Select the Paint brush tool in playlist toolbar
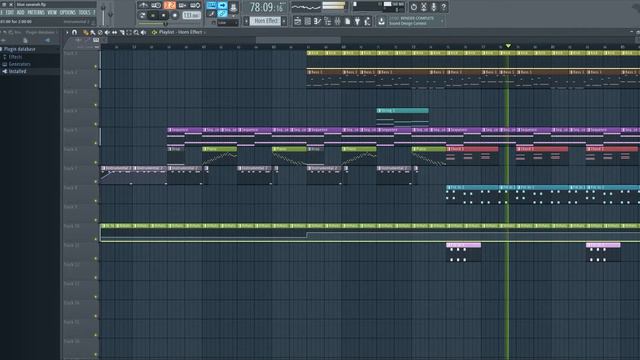 [93, 32]
